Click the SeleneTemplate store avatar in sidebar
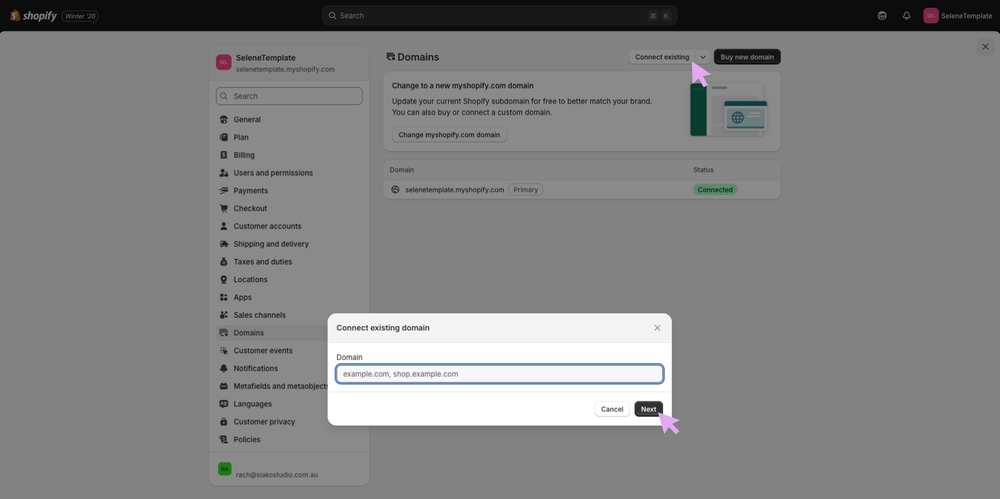The width and height of the screenshot is (1000, 499). coord(224,63)
